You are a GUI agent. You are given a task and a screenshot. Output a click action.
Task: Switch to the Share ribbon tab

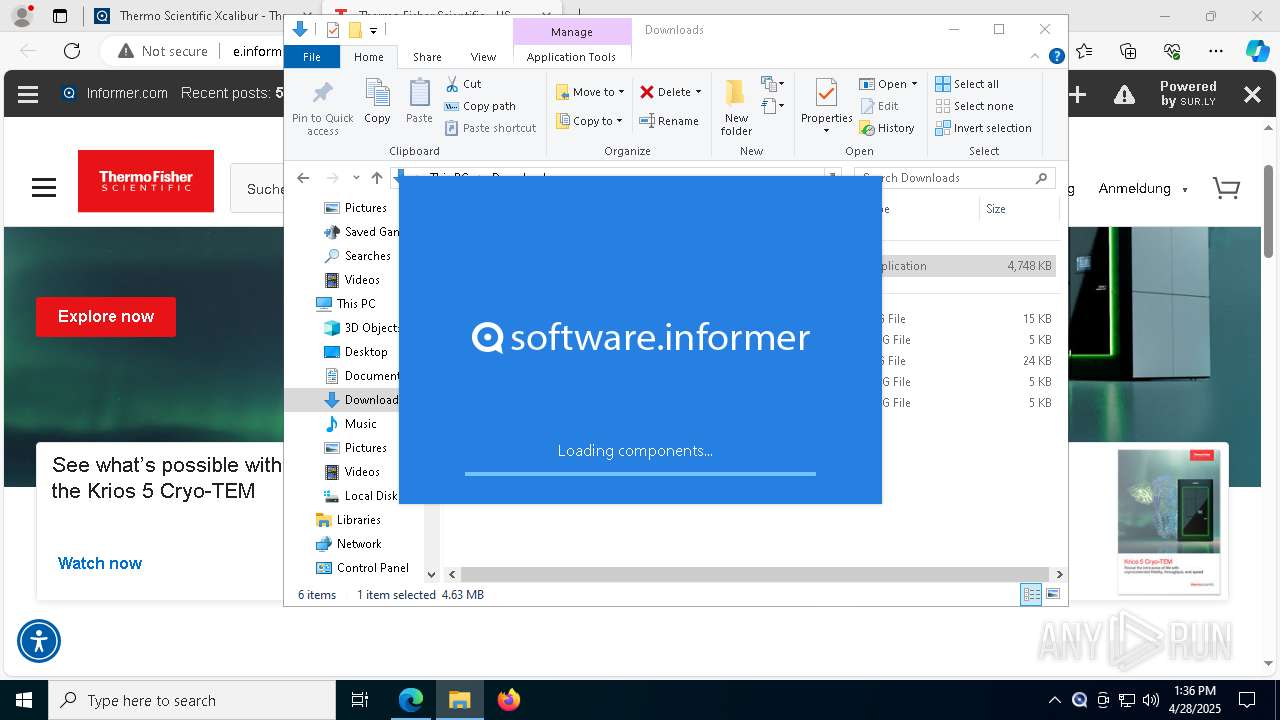[427, 57]
